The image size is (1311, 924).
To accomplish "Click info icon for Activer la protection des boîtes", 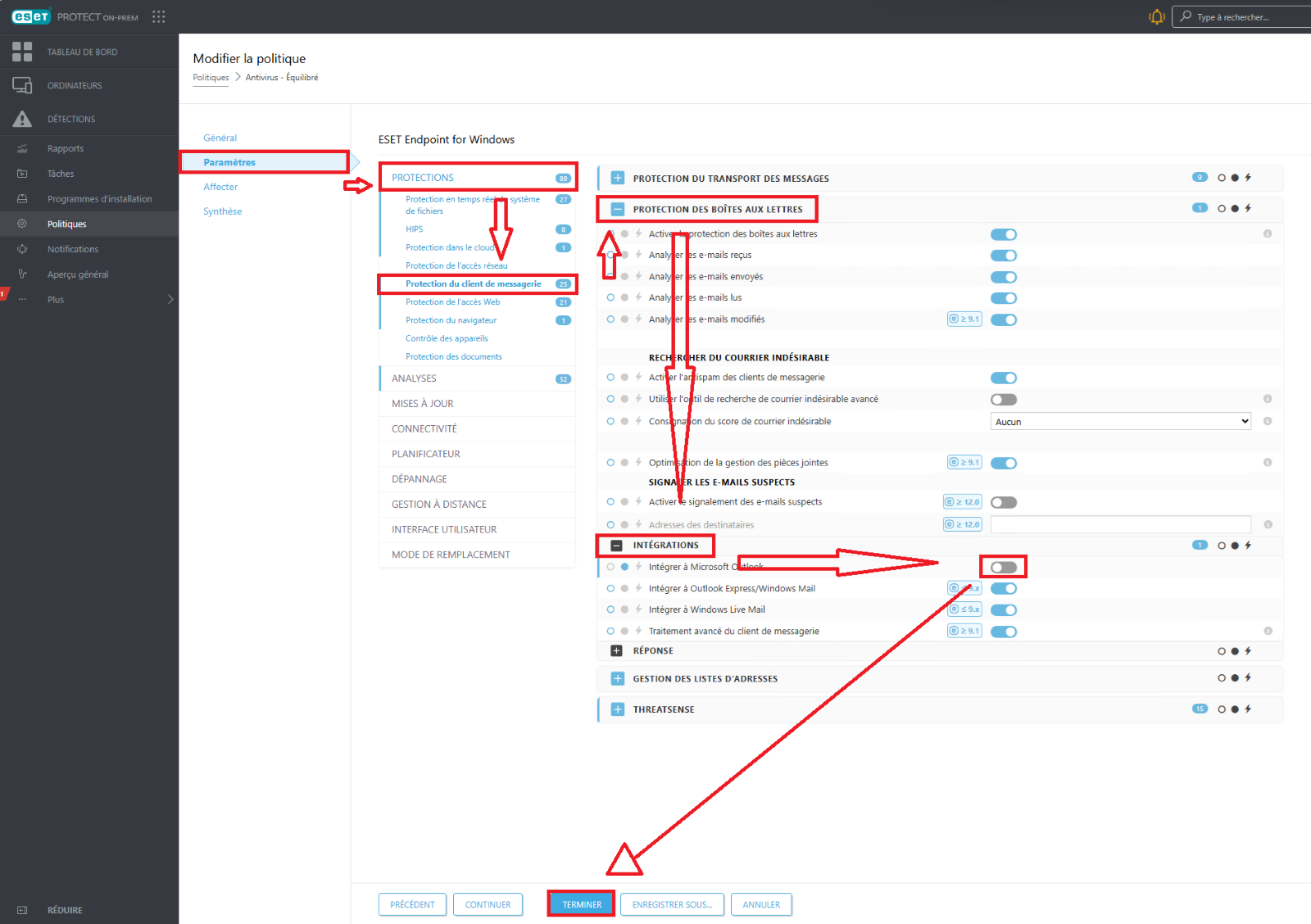I will 1268,233.
